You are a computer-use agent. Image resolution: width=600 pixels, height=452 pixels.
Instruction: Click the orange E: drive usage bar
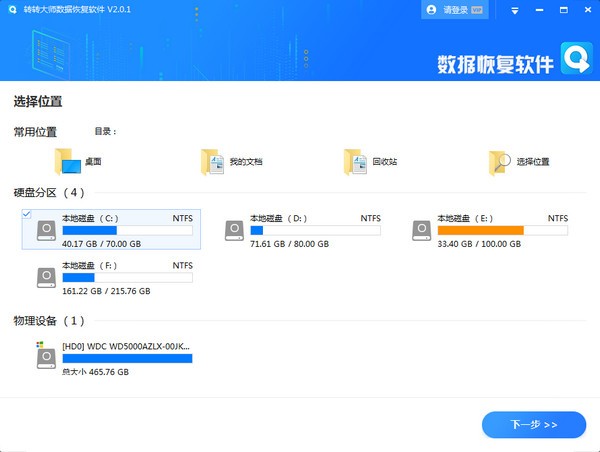coord(480,230)
